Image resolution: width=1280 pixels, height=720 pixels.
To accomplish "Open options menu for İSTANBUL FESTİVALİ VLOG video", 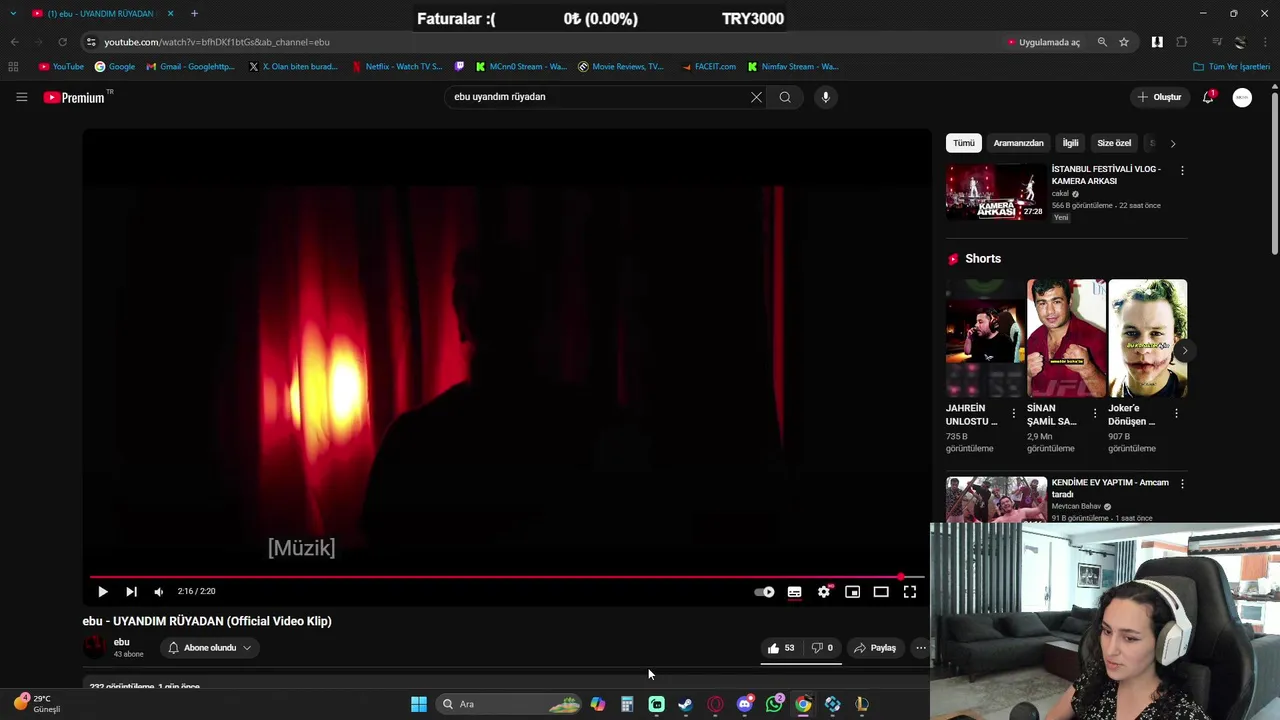I will pyautogui.click(x=1182, y=171).
